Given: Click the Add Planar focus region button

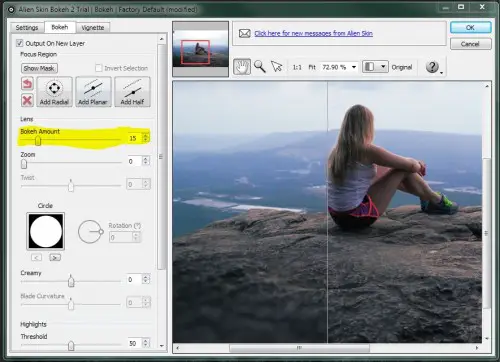Looking at the screenshot, I should pyautogui.click(x=93, y=92).
